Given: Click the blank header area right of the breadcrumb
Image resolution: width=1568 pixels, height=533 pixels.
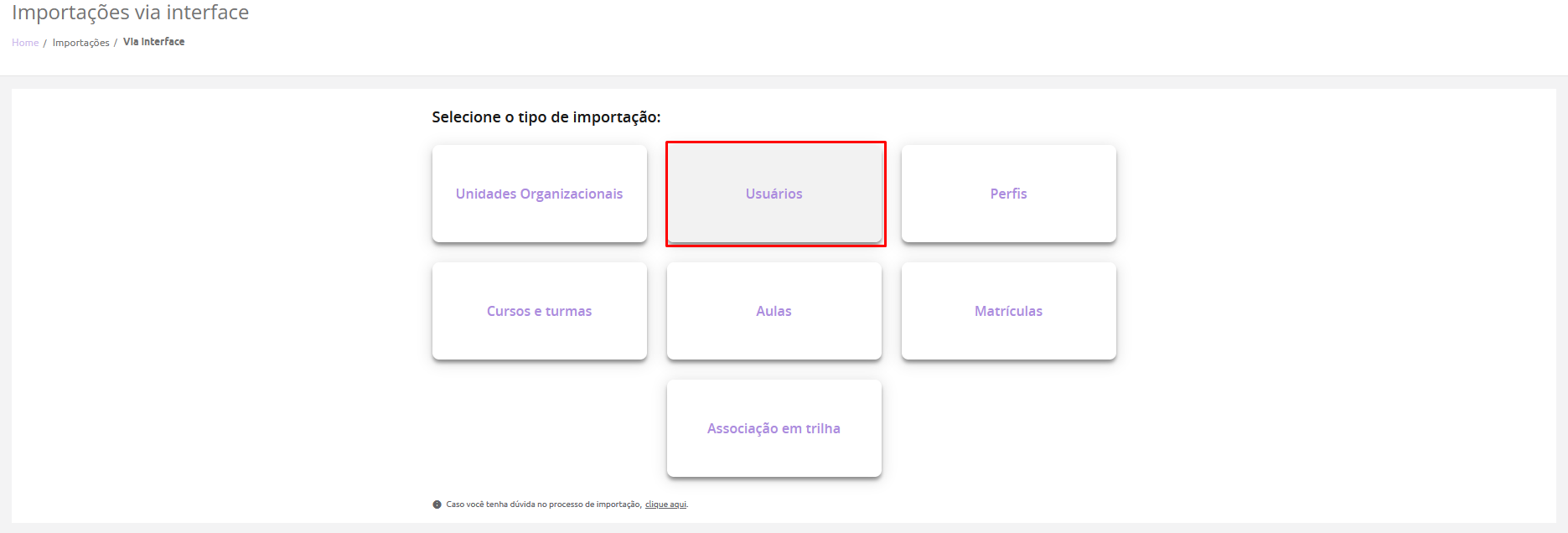Looking at the screenshot, I should coord(838,42).
